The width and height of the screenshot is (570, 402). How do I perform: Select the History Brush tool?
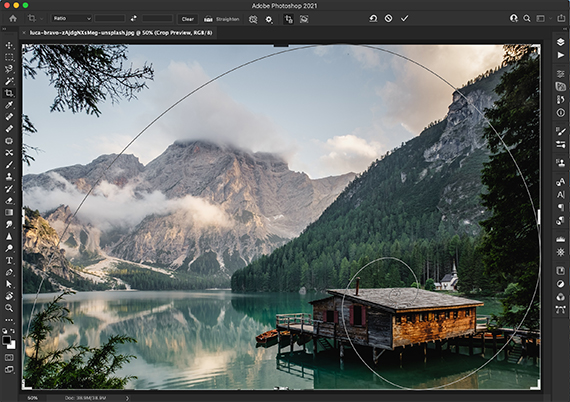(9, 189)
